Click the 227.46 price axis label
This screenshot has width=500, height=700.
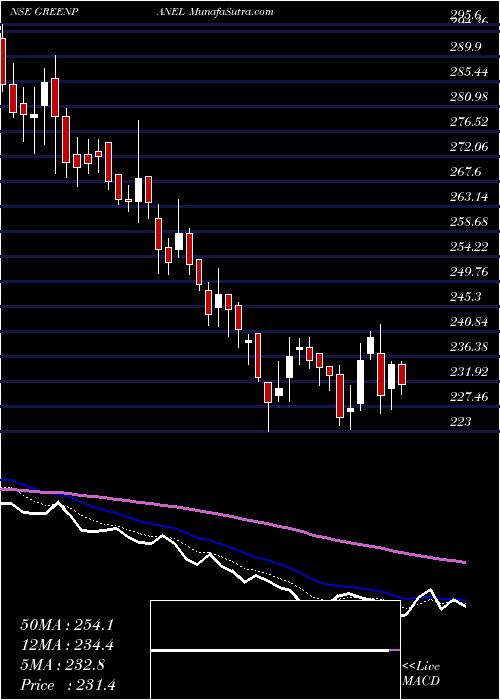[470, 396]
